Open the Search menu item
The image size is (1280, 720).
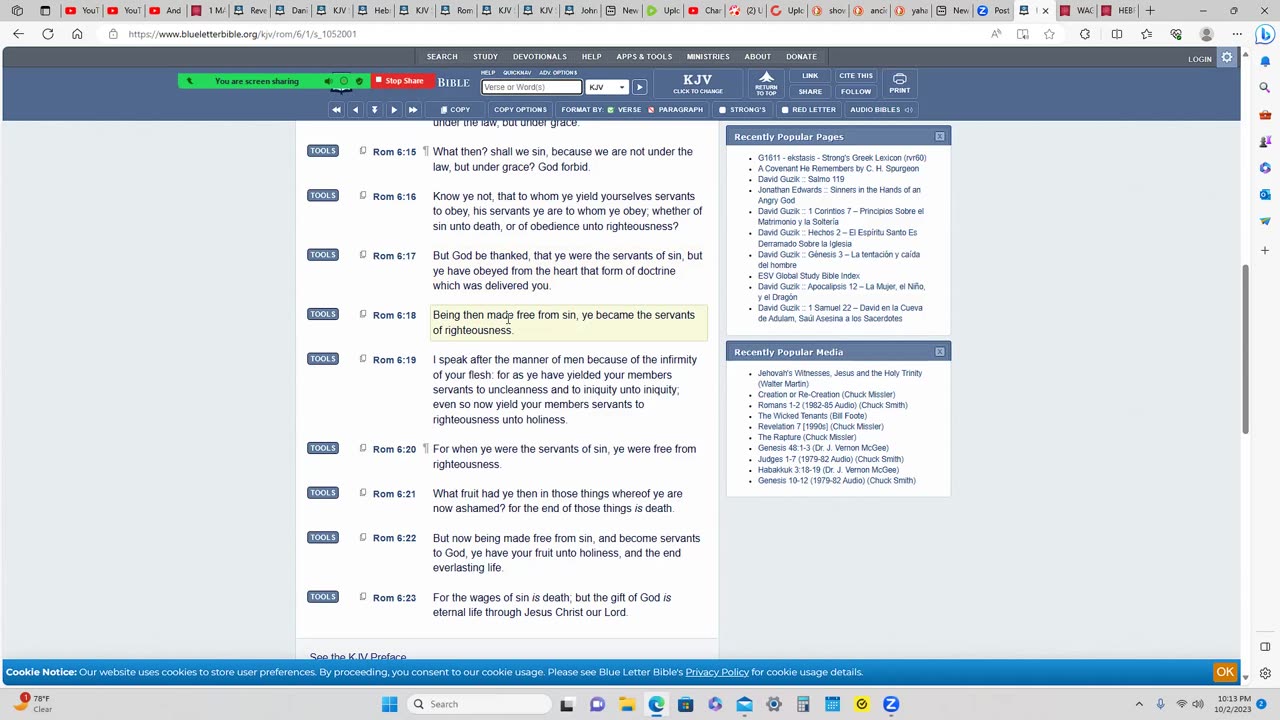click(442, 57)
